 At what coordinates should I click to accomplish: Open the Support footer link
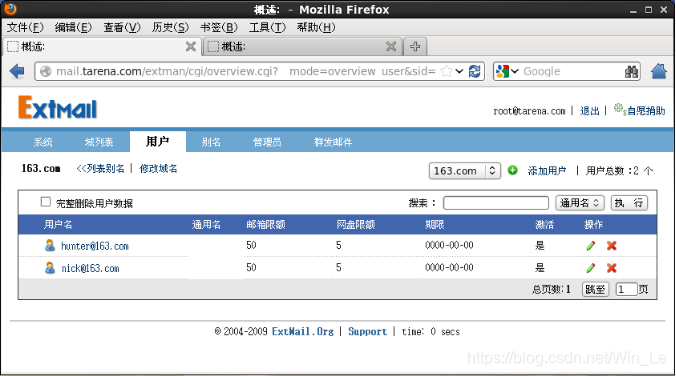[x=368, y=332]
